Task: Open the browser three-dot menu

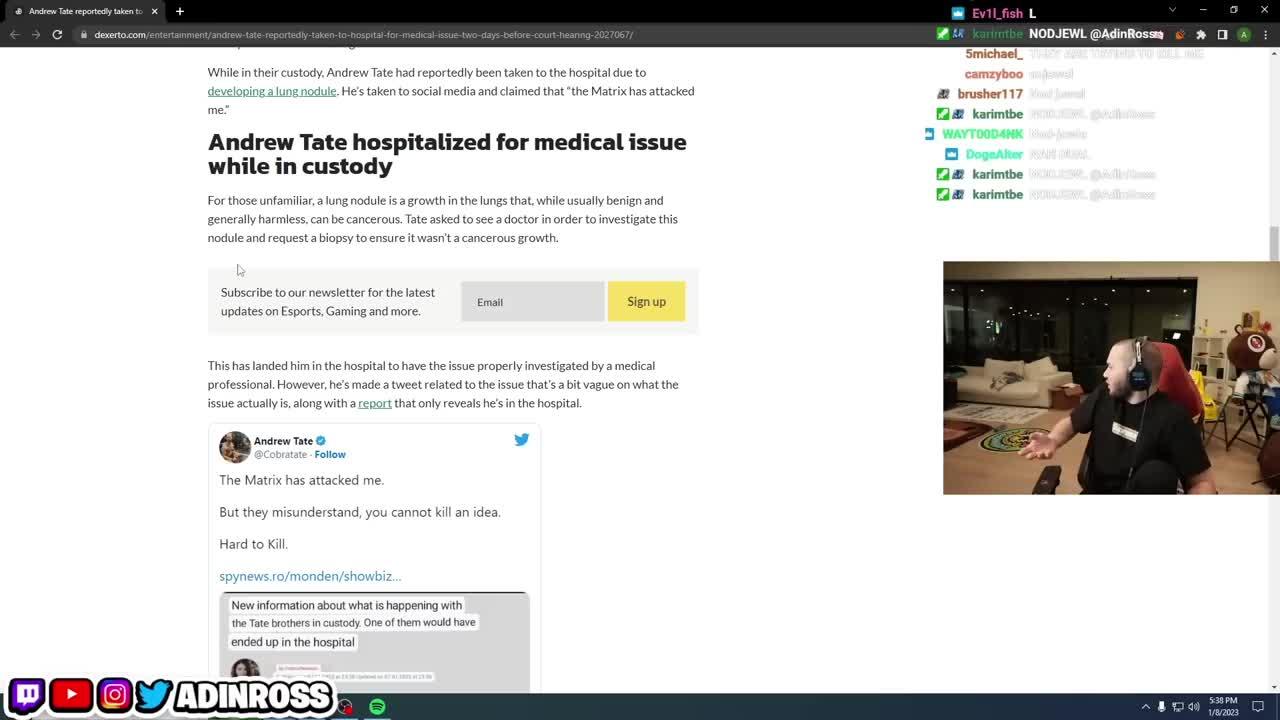Action: (1266, 34)
